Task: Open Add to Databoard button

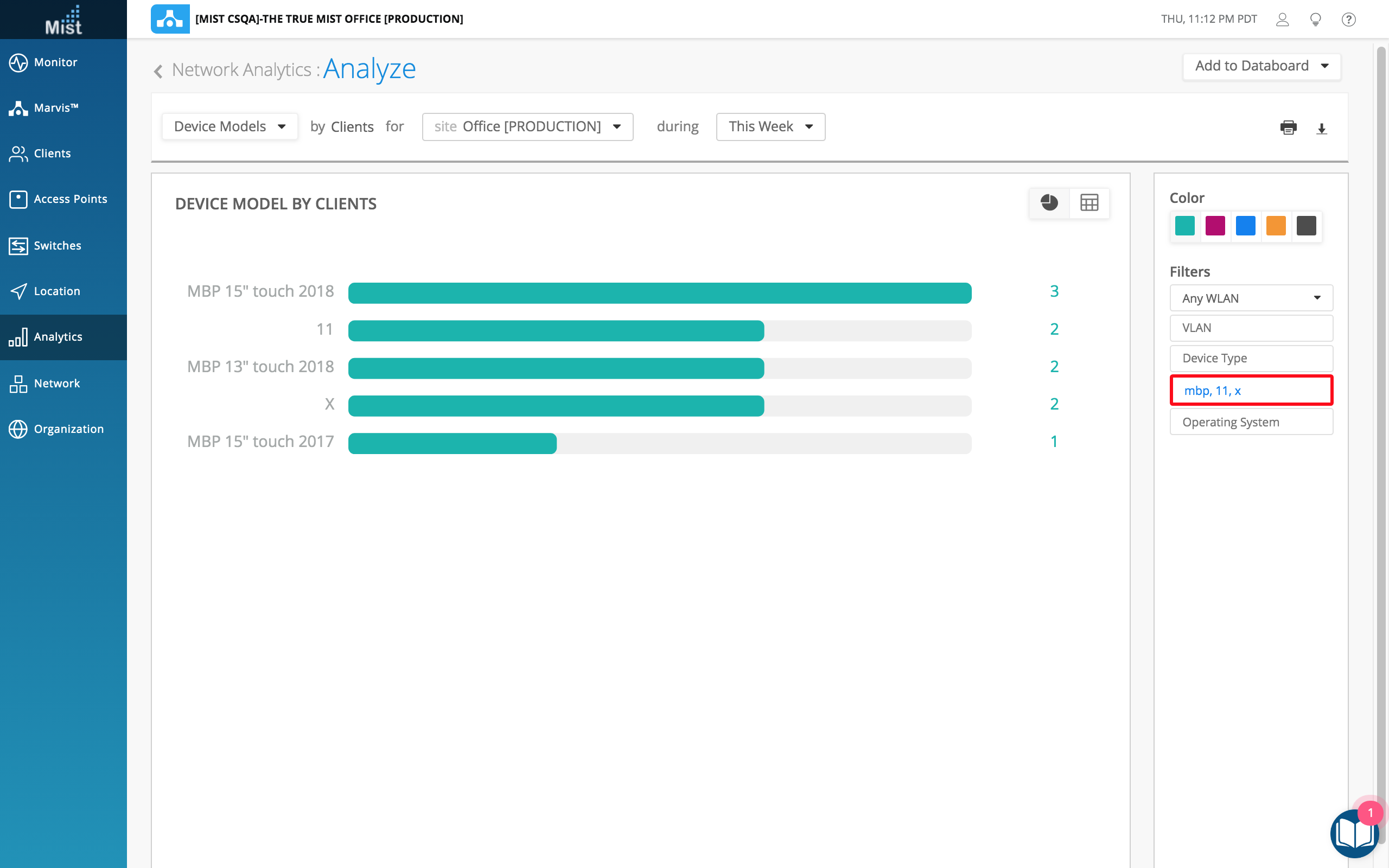Action: pyautogui.click(x=1261, y=66)
